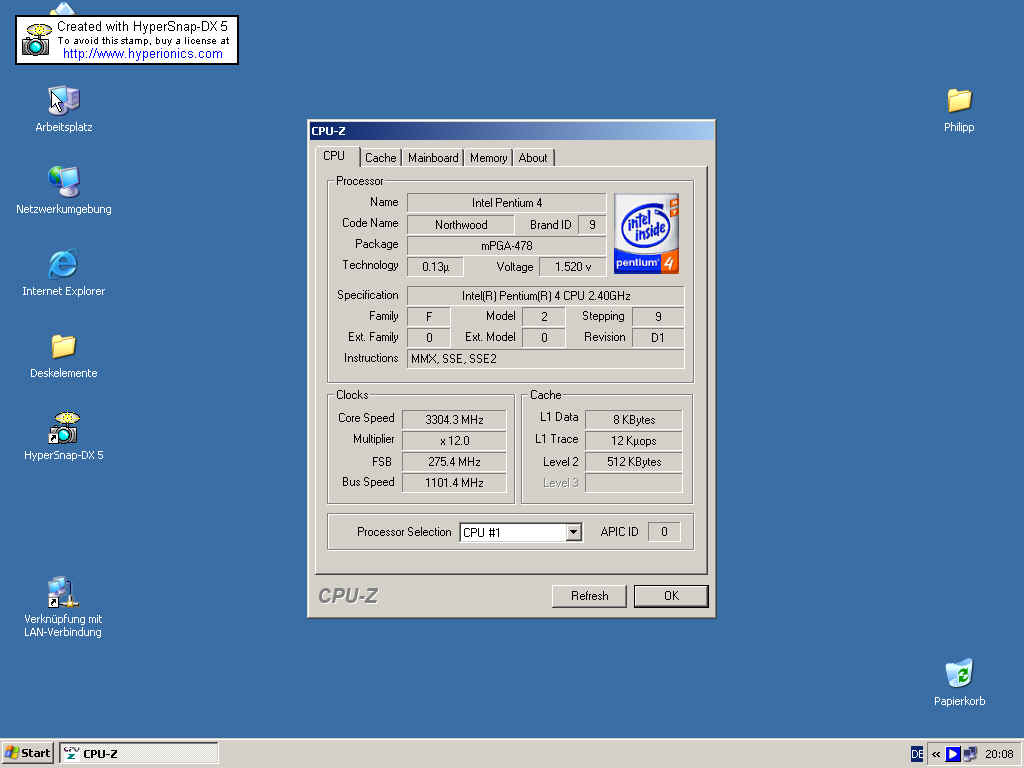The image size is (1024, 768).
Task: Click the processor Name field Intel Pentium 4
Action: coord(507,203)
